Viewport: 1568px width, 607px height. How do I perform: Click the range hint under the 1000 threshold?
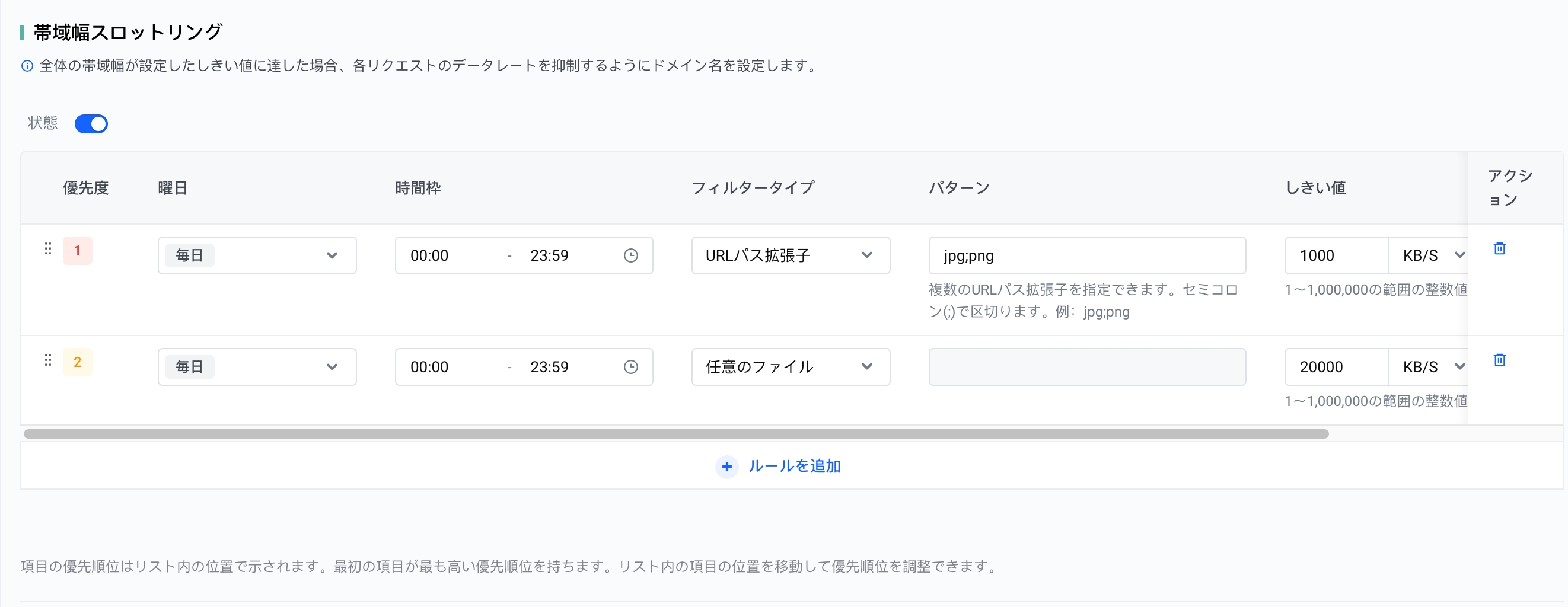point(1376,289)
